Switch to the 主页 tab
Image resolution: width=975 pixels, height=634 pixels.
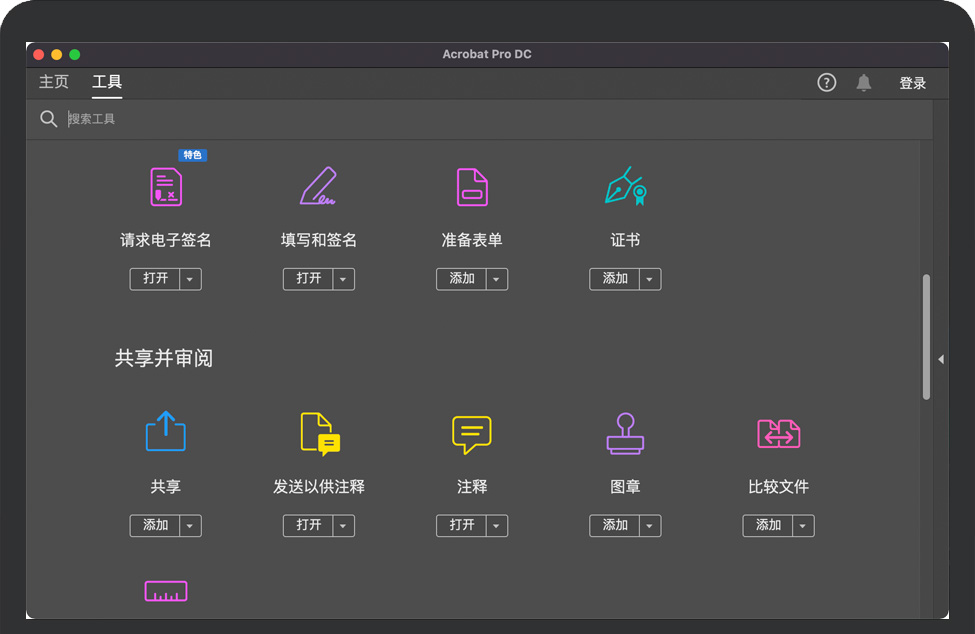(54, 82)
